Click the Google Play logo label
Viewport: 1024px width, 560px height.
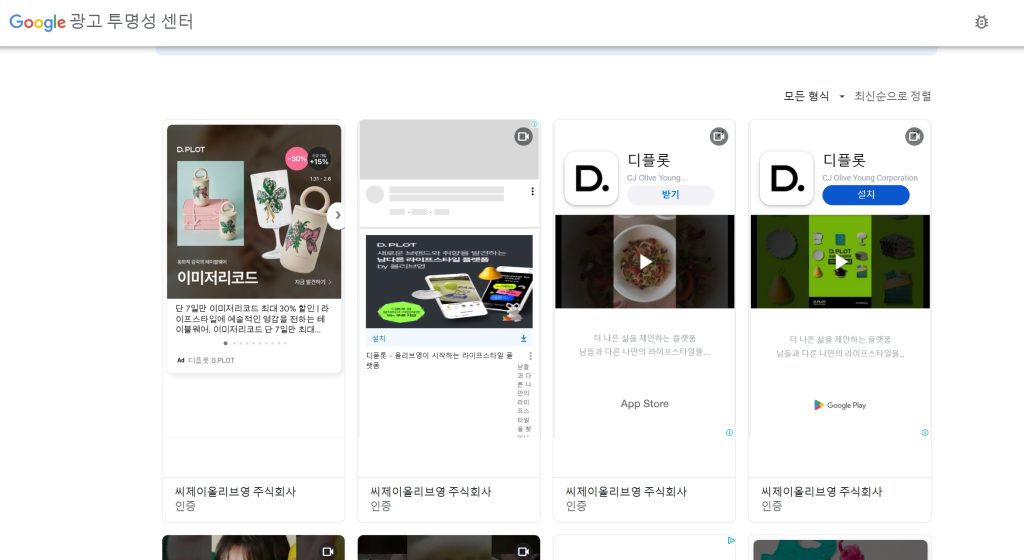[x=840, y=405]
